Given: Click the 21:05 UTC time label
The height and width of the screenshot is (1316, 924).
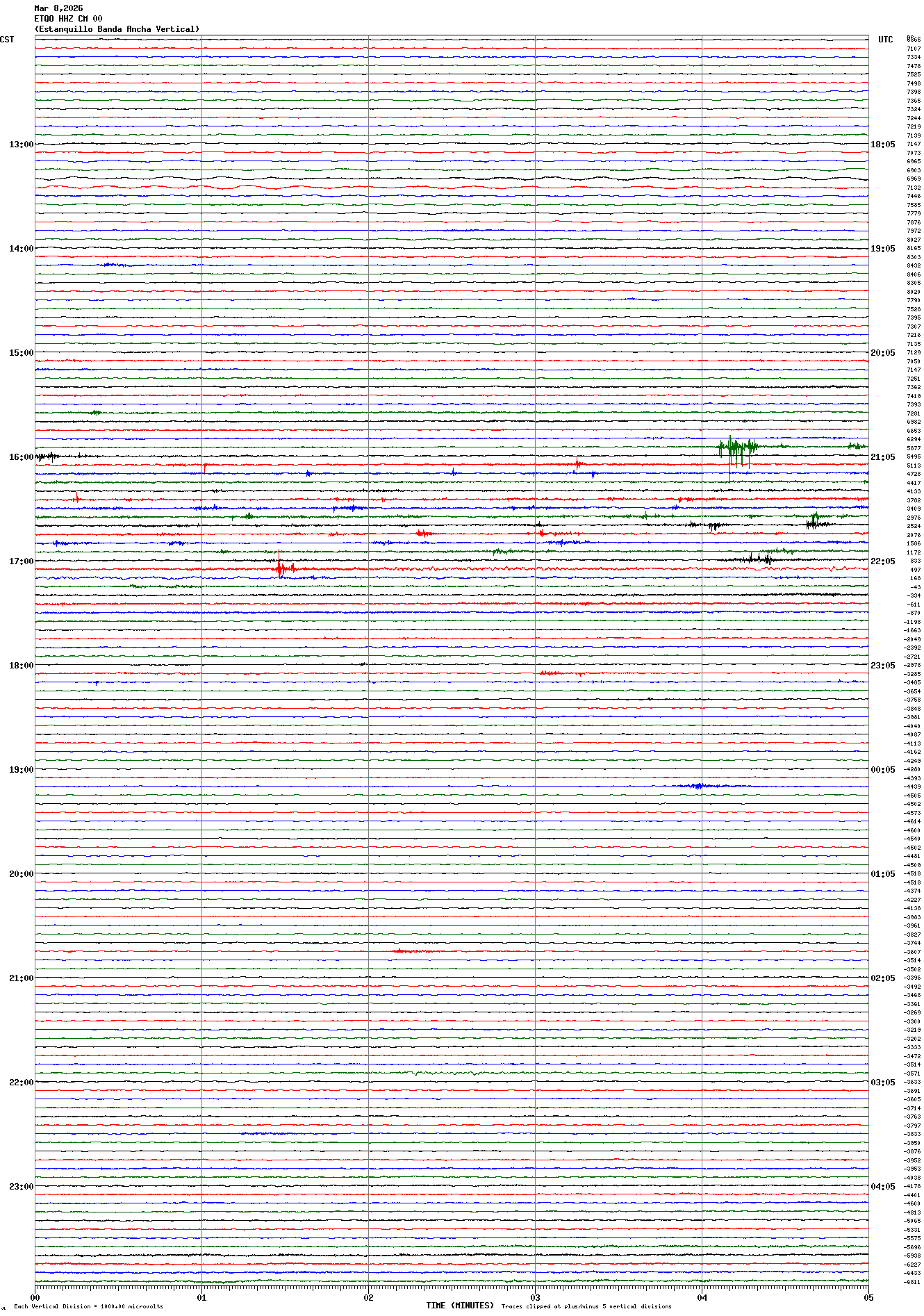Looking at the screenshot, I should pyautogui.click(x=882, y=457).
